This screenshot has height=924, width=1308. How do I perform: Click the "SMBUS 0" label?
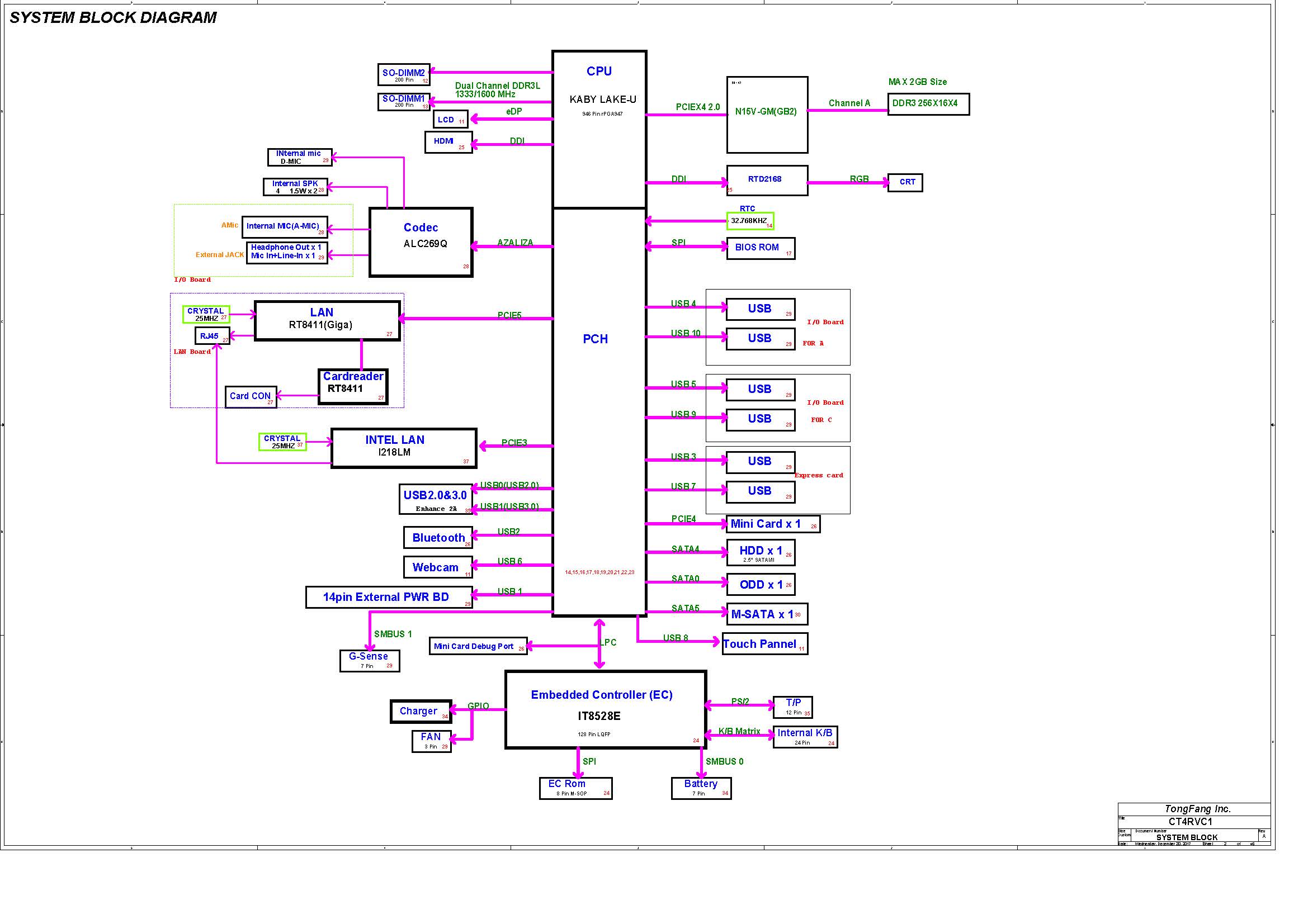[x=724, y=761]
